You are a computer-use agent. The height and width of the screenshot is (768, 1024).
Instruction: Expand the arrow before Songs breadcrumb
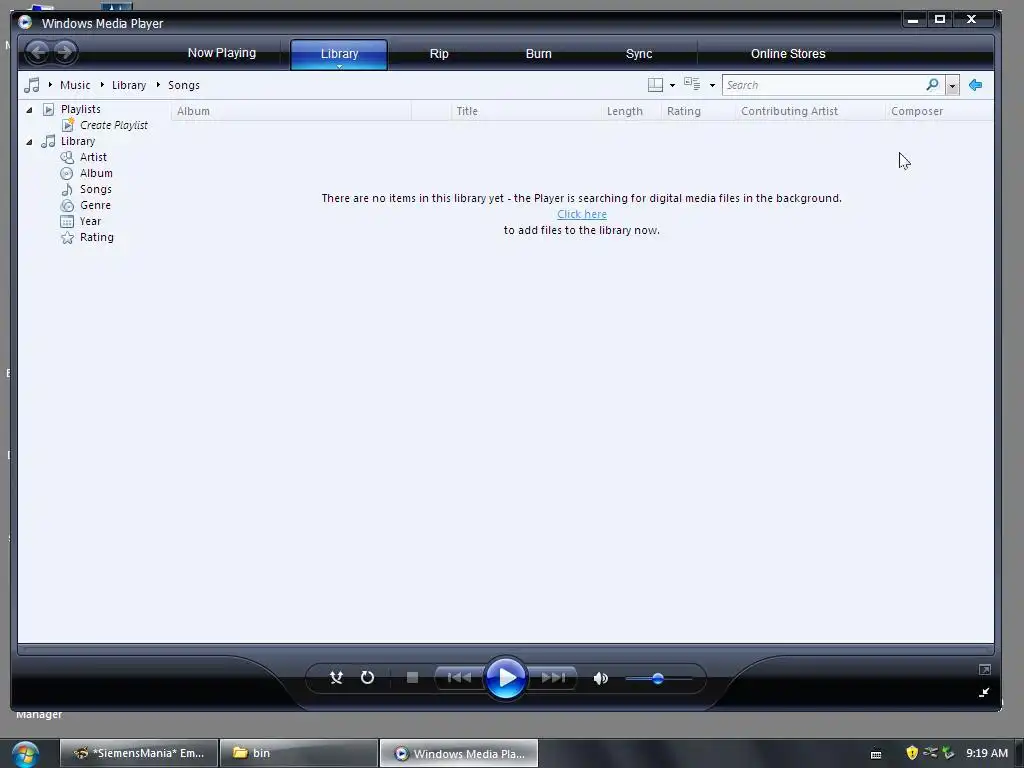(158, 85)
